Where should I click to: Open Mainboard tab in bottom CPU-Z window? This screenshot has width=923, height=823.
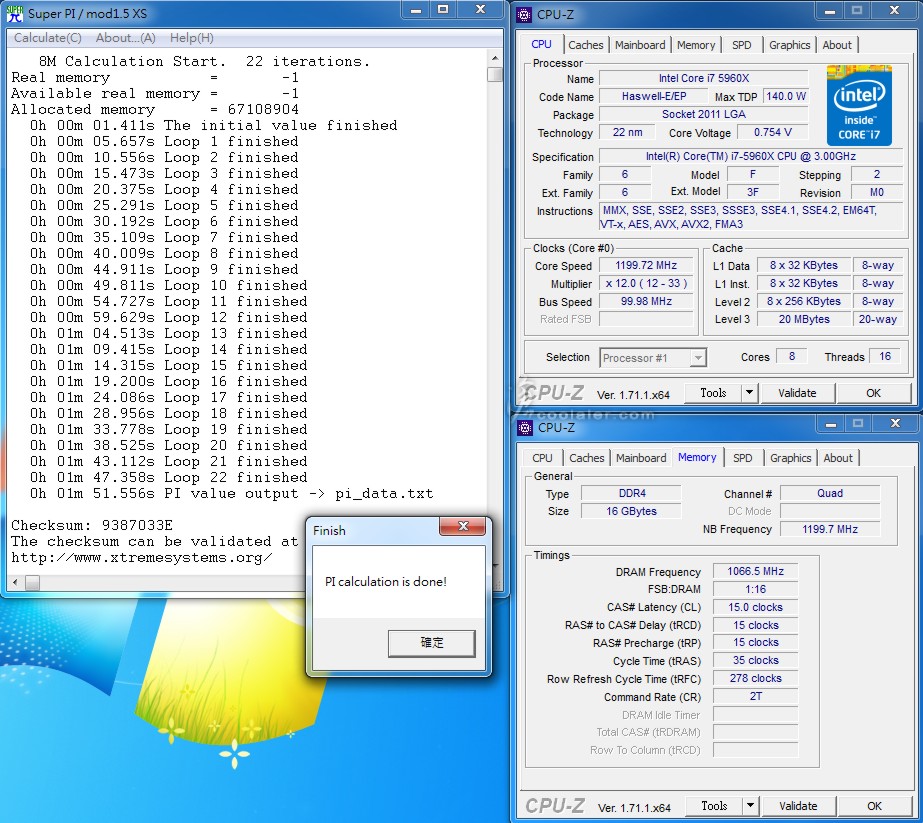(641, 457)
